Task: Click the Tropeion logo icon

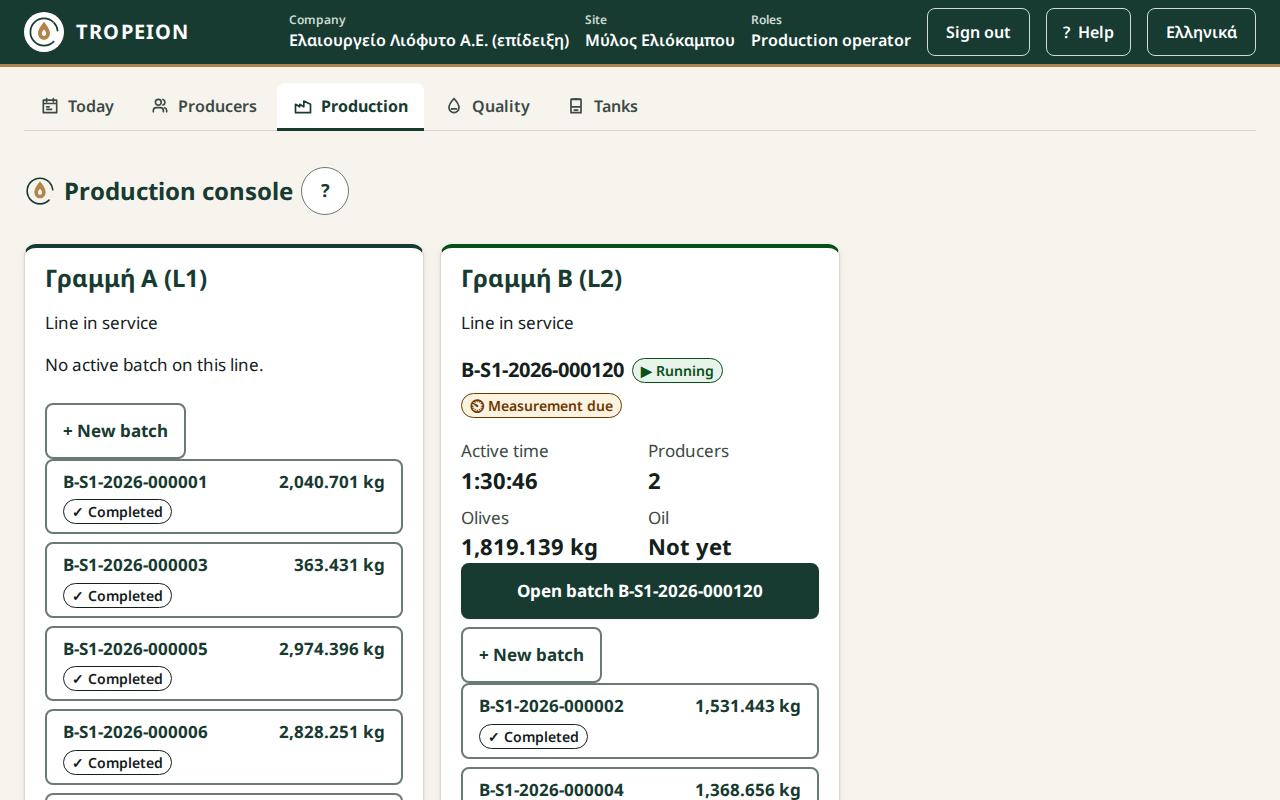Action: tap(43, 32)
